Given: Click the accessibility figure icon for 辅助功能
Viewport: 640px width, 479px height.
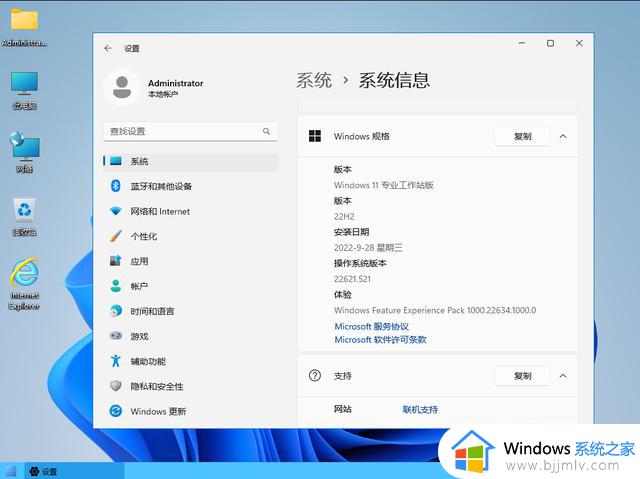Looking at the screenshot, I should coord(116,361).
